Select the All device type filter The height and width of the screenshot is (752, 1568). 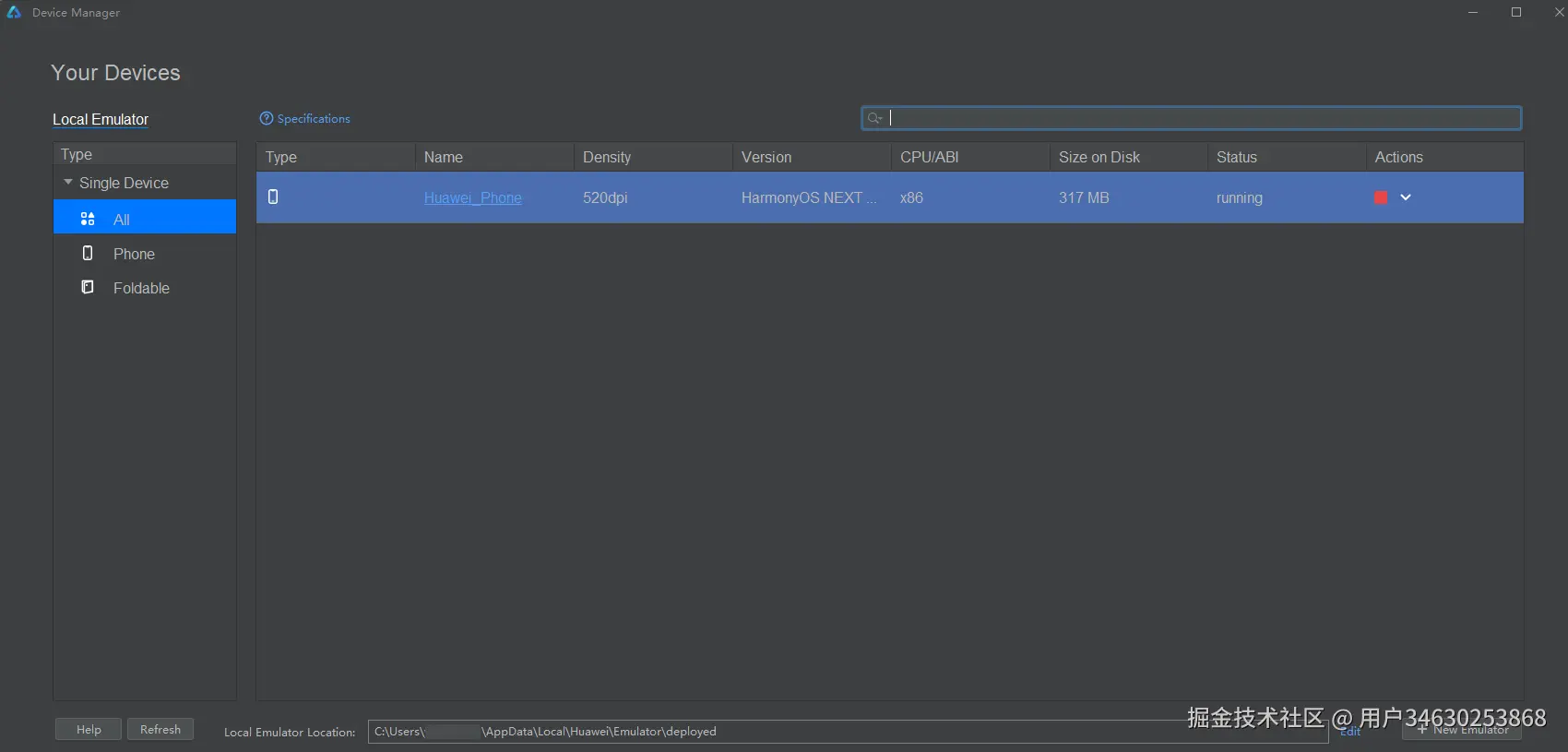[145, 217]
